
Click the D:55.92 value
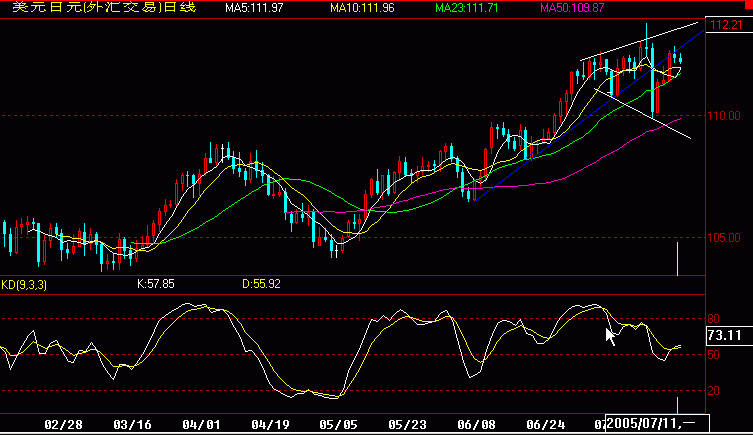click(261, 284)
